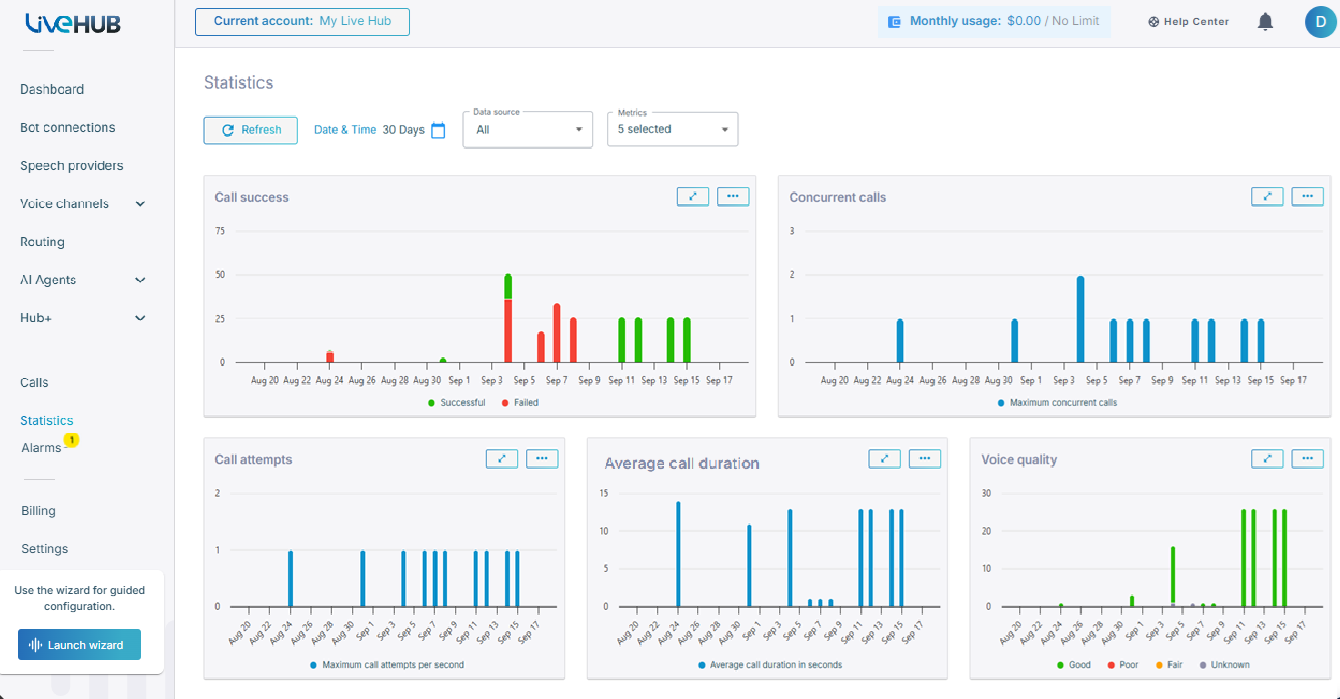Click the Refresh button
This screenshot has width=1340, height=699.
pos(251,130)
